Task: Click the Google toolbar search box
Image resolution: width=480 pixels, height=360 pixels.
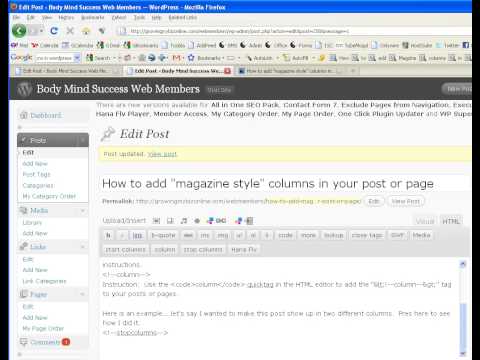Action: point(54,58)
